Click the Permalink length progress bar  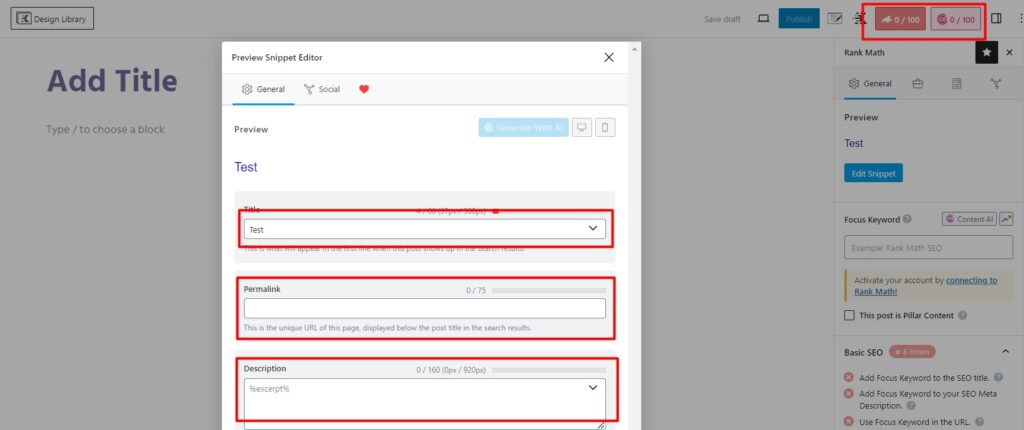[x=549, y=291]
